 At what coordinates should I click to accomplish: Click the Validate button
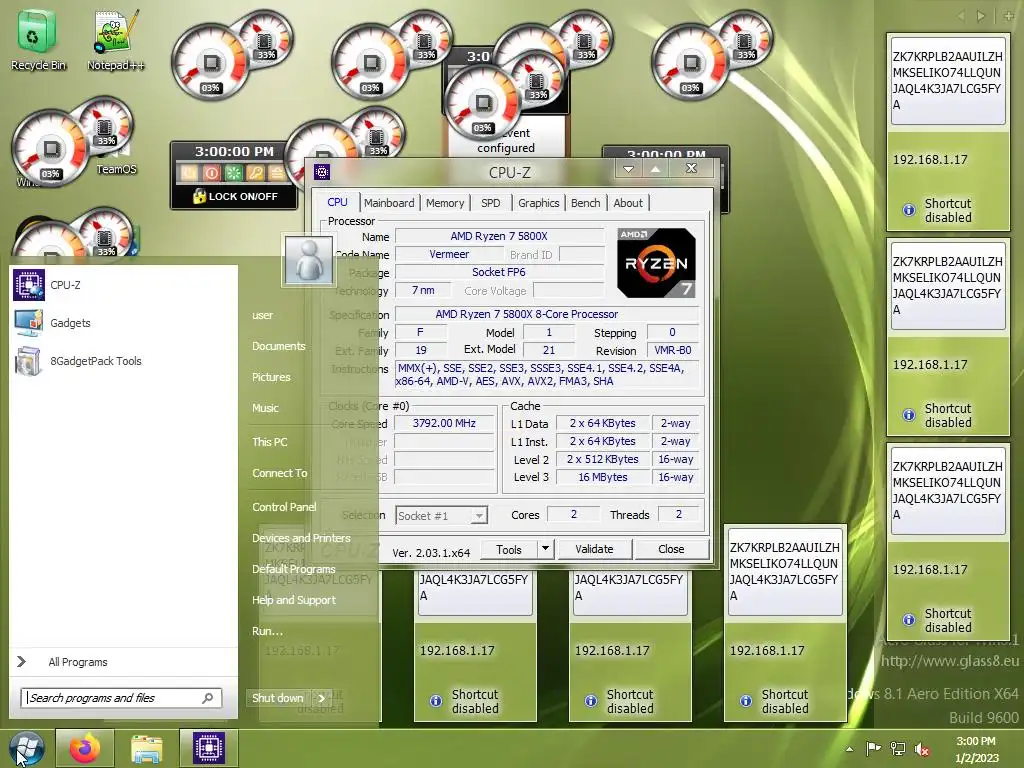coord(594,549)
